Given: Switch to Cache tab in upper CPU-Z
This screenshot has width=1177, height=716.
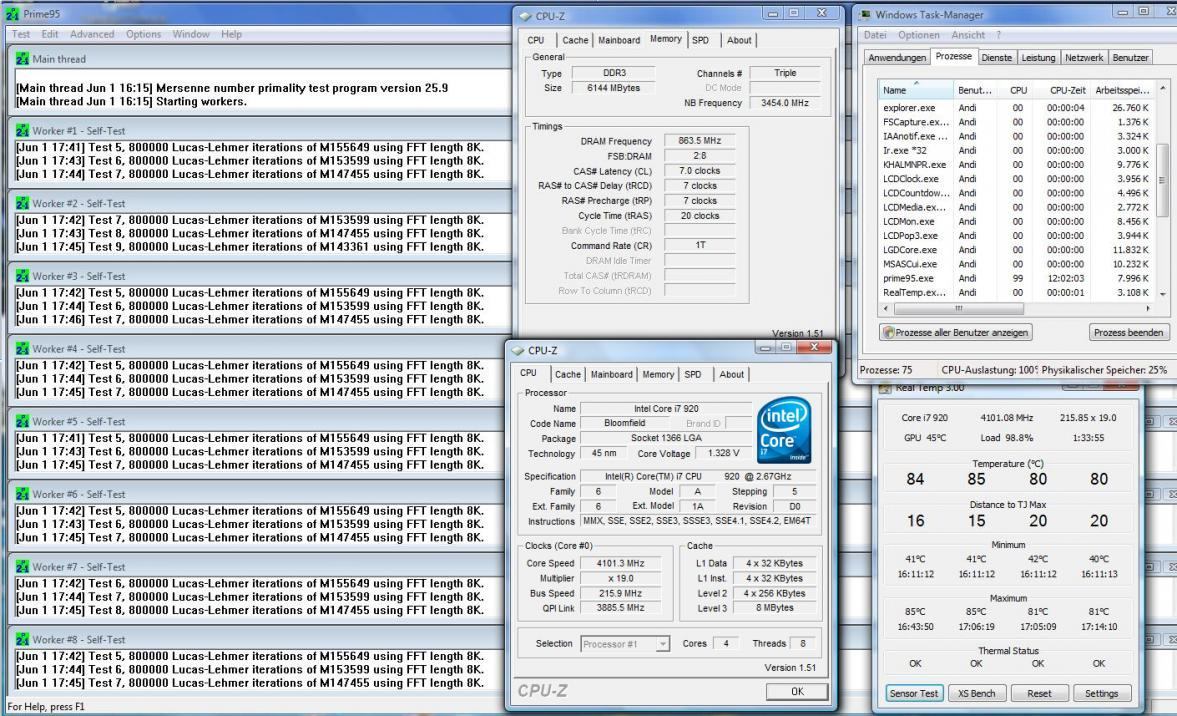Looking at the screenshot, I should 575,41.
